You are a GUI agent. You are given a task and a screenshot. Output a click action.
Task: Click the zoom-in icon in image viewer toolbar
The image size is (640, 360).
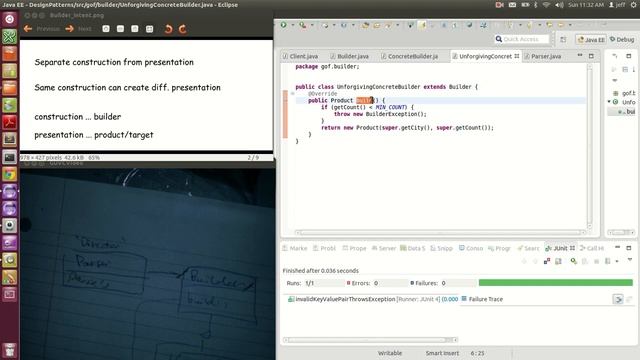tap(106, 29)
